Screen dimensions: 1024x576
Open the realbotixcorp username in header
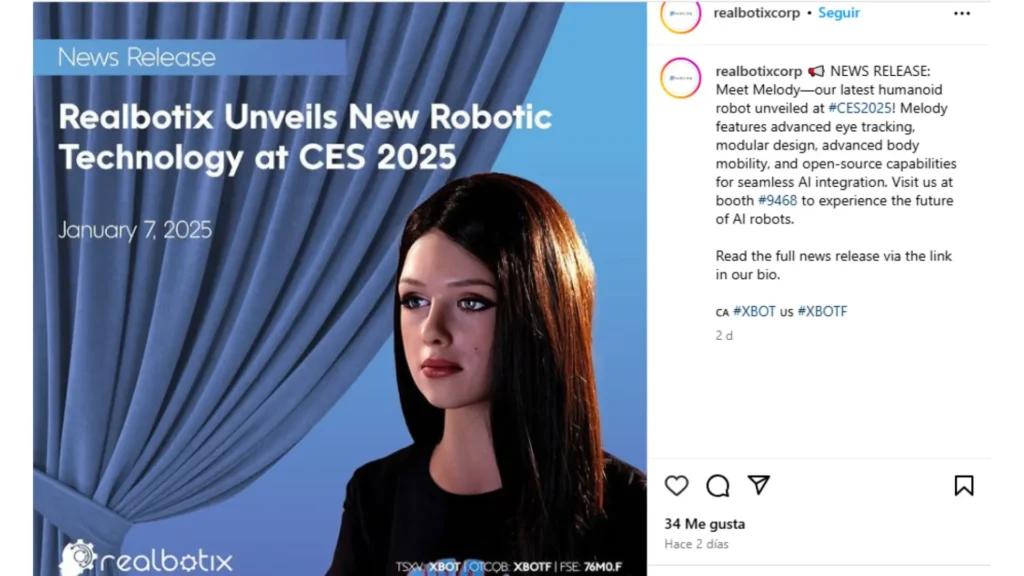(756, 13)
